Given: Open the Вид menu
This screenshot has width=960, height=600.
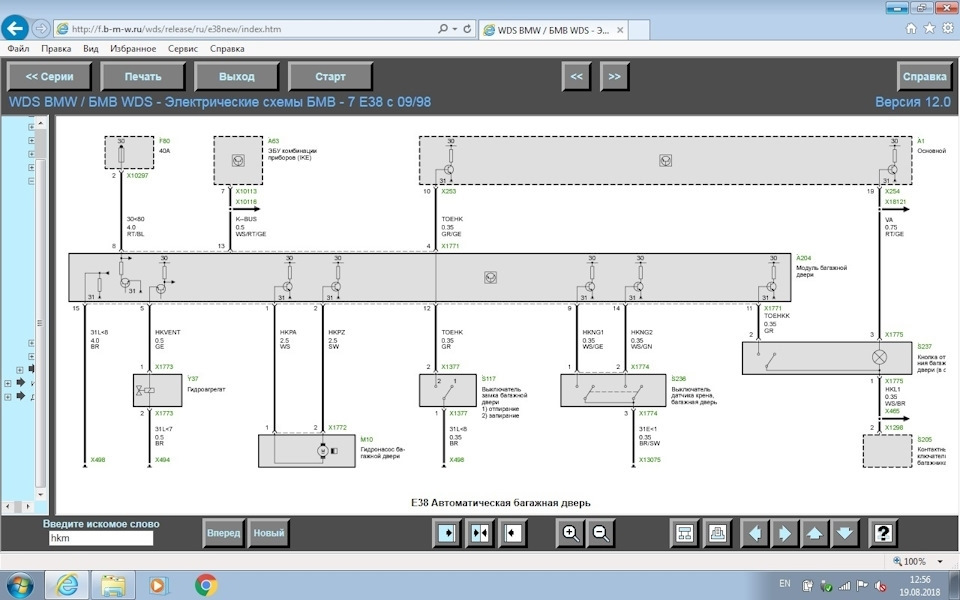Looking at the screenshot, I should coord(91,48).
